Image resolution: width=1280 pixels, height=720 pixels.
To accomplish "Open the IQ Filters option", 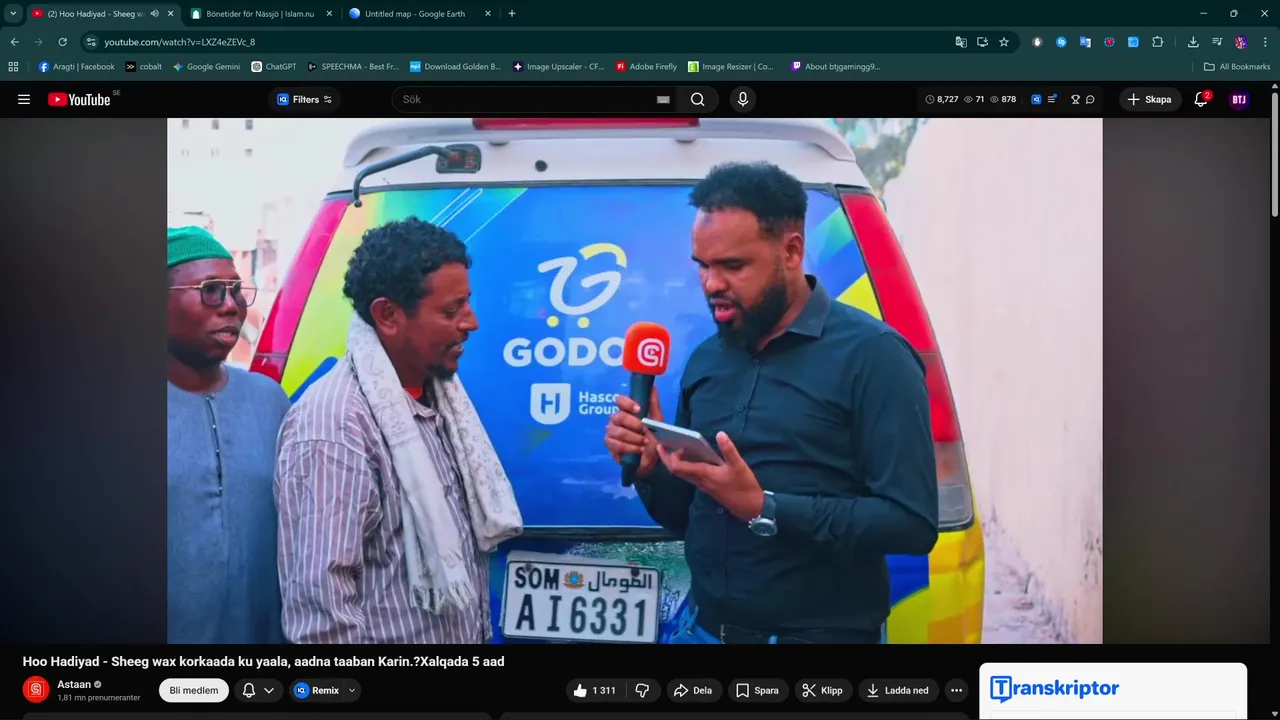I will (304, 99).
